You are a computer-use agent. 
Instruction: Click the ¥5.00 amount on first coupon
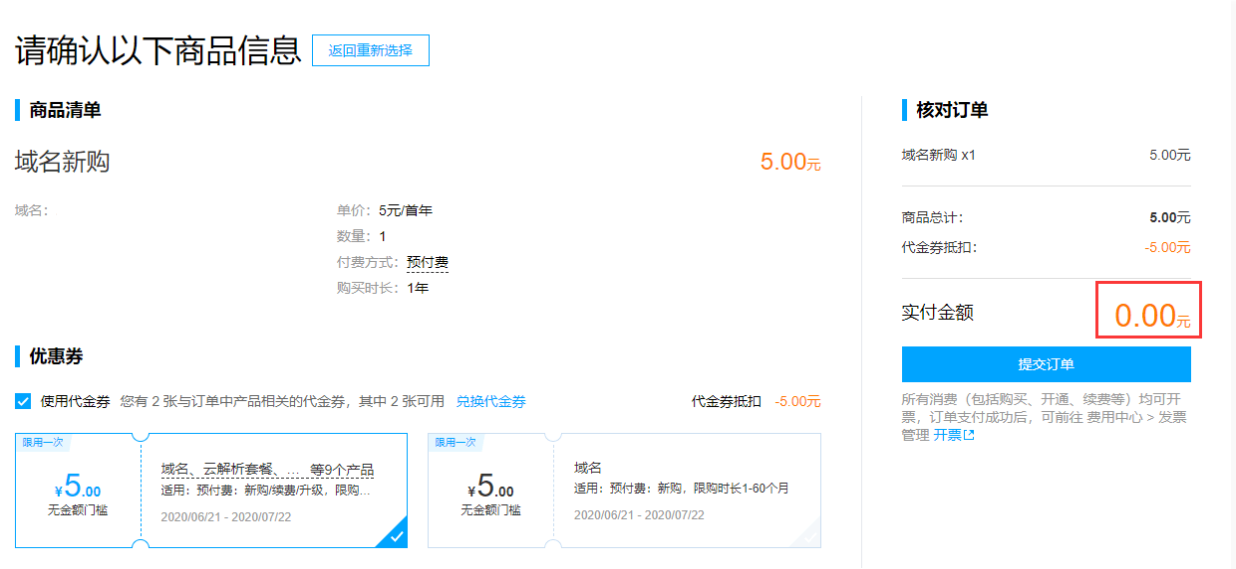[78, 487]
